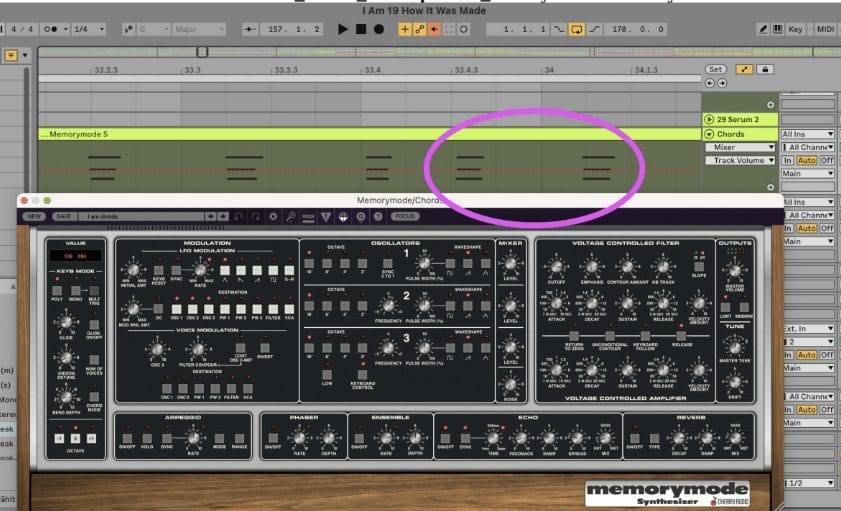The width and height of the screenshot is (841, 511).
Task: Open the Mixer automation device chooser
Action: (x=740, y=147)
